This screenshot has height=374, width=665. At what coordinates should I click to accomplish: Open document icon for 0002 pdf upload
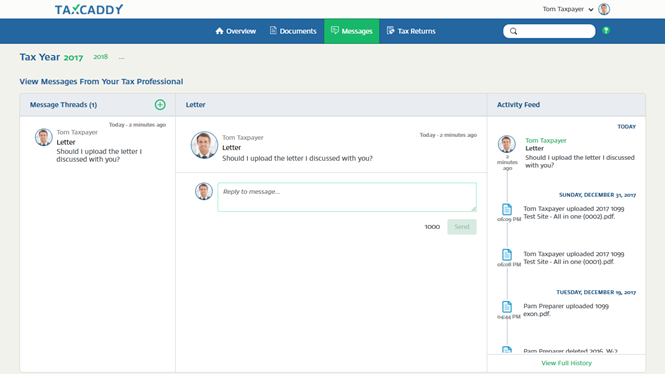point(507,209)
